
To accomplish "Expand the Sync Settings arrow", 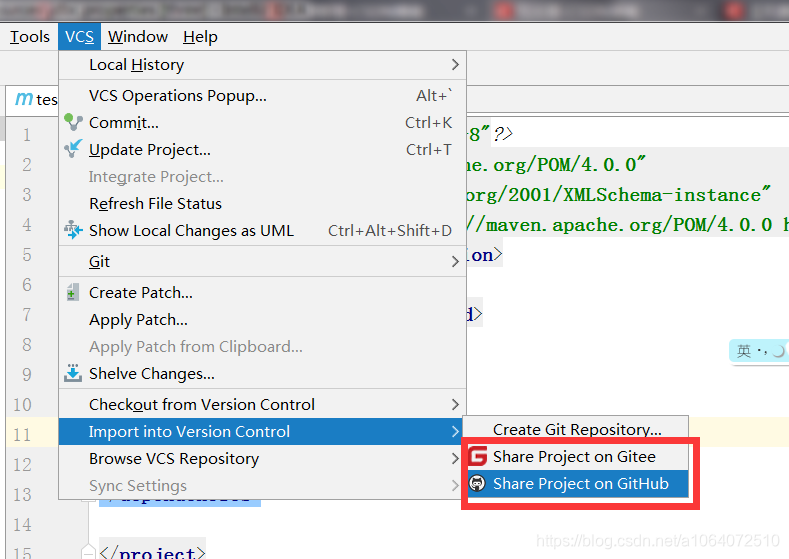I will point(455,486).
